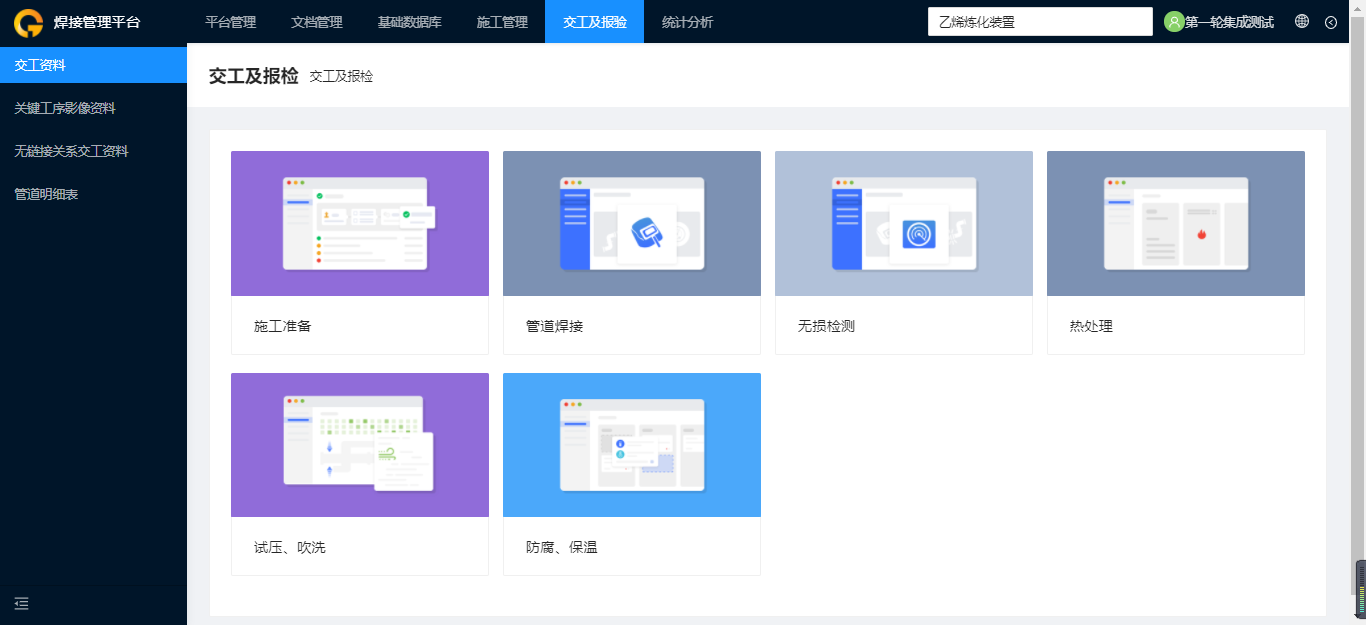Click the circled arrow icon at top right
This screenshot has width=1366, height=625.
(x=1331, y=22)
